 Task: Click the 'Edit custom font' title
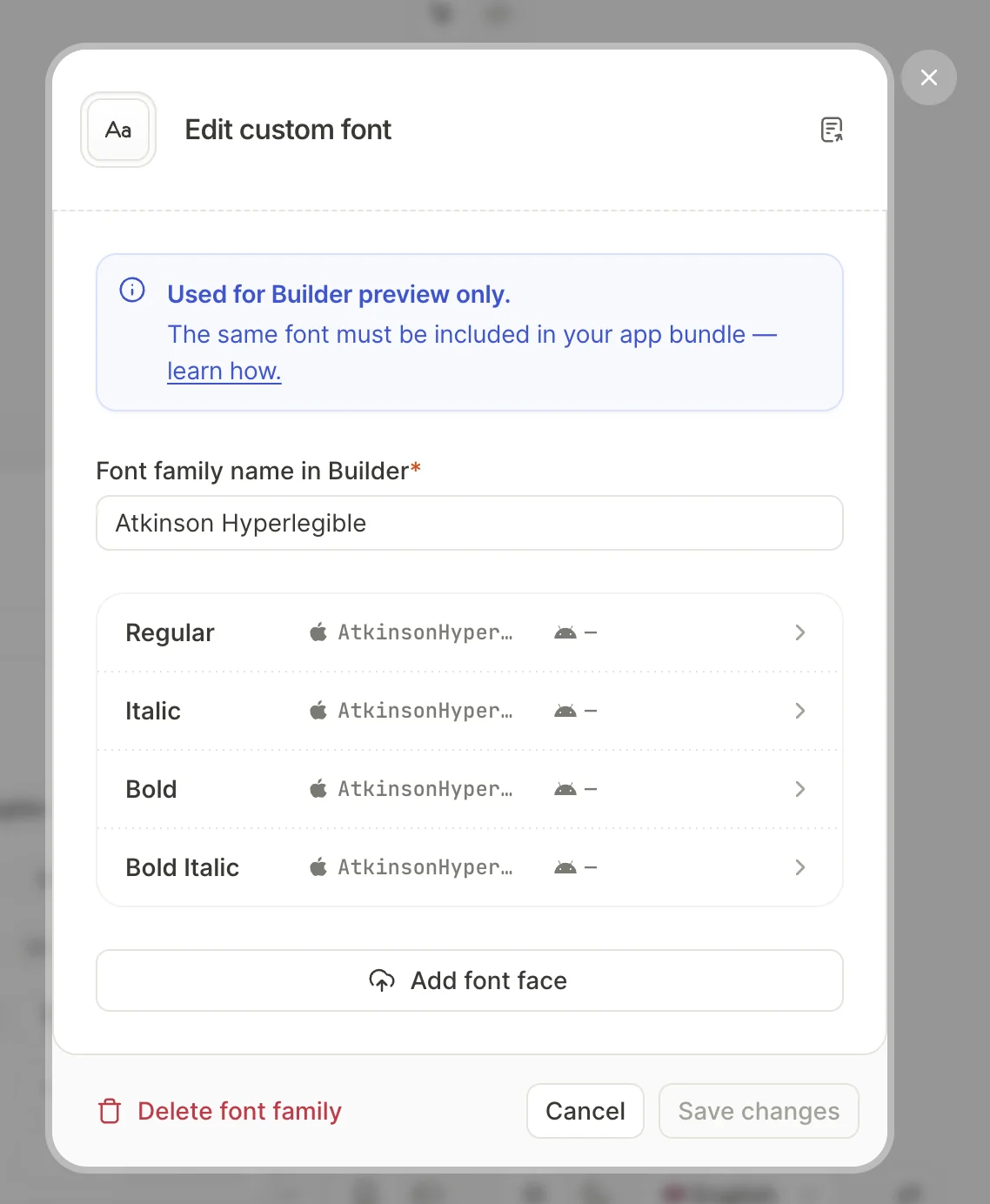coord(288,130)
